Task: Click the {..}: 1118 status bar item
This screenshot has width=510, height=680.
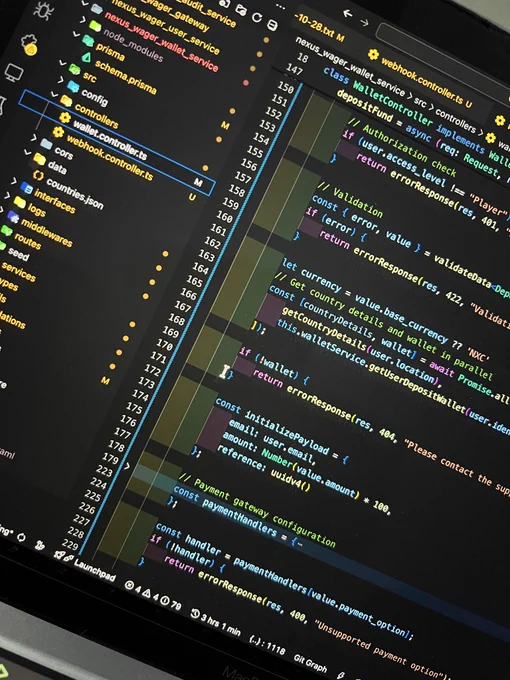Action: click(268, 645)
